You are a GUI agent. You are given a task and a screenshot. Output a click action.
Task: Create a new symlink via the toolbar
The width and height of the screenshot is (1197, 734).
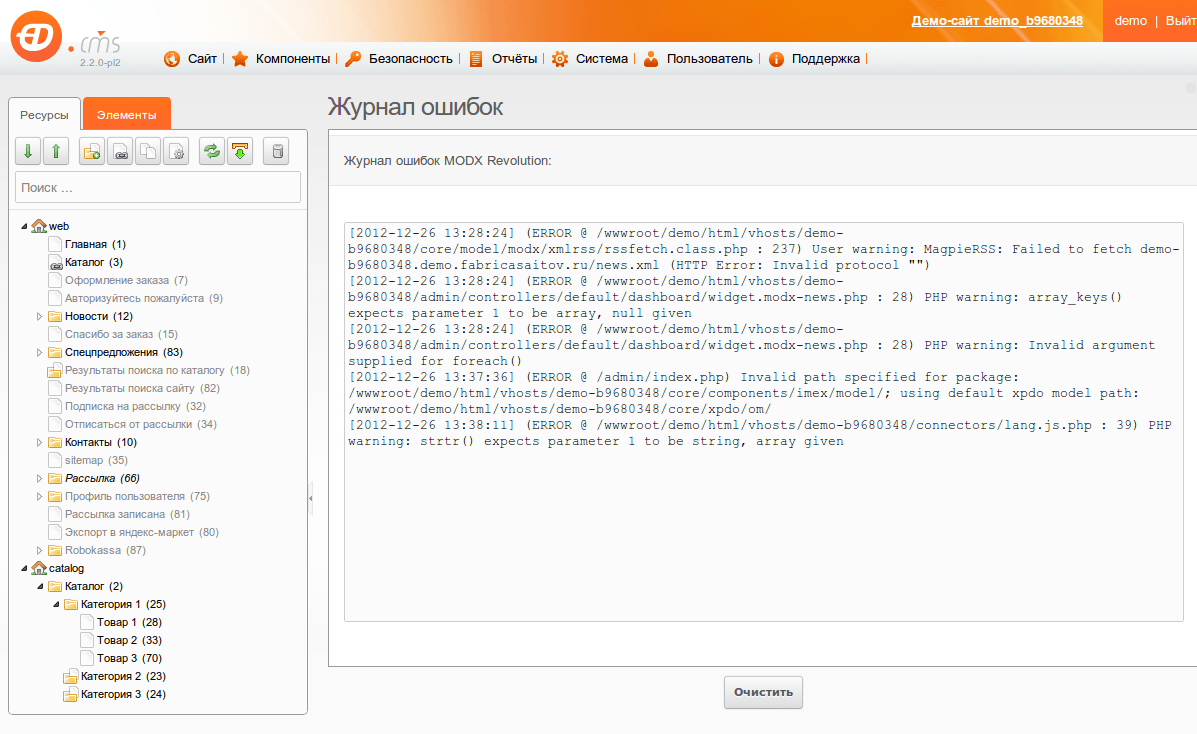[148, 151]
